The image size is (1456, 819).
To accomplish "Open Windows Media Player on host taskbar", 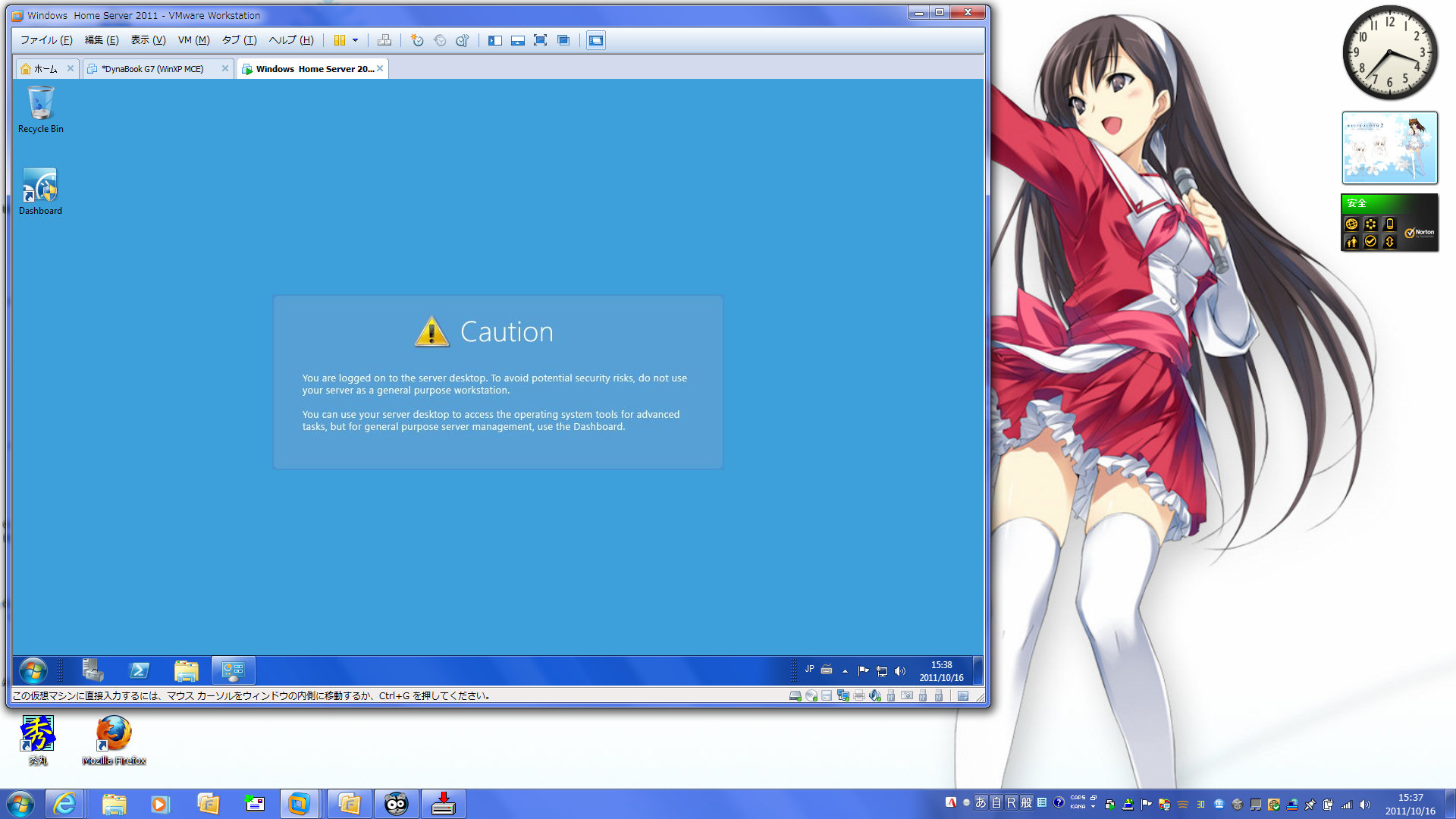I will point(159,804).
